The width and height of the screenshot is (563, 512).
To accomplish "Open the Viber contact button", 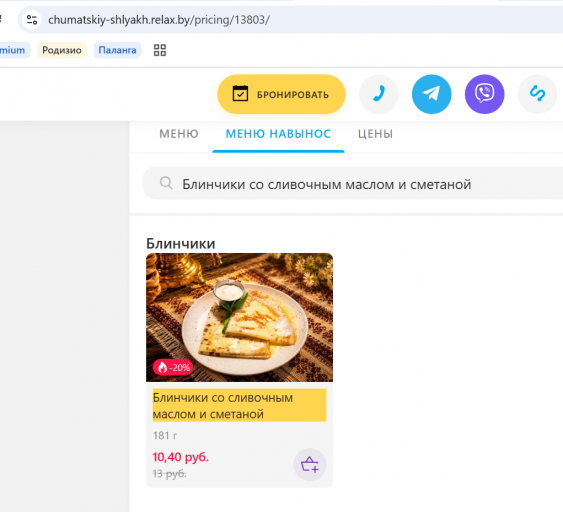I will coord(484,94).
